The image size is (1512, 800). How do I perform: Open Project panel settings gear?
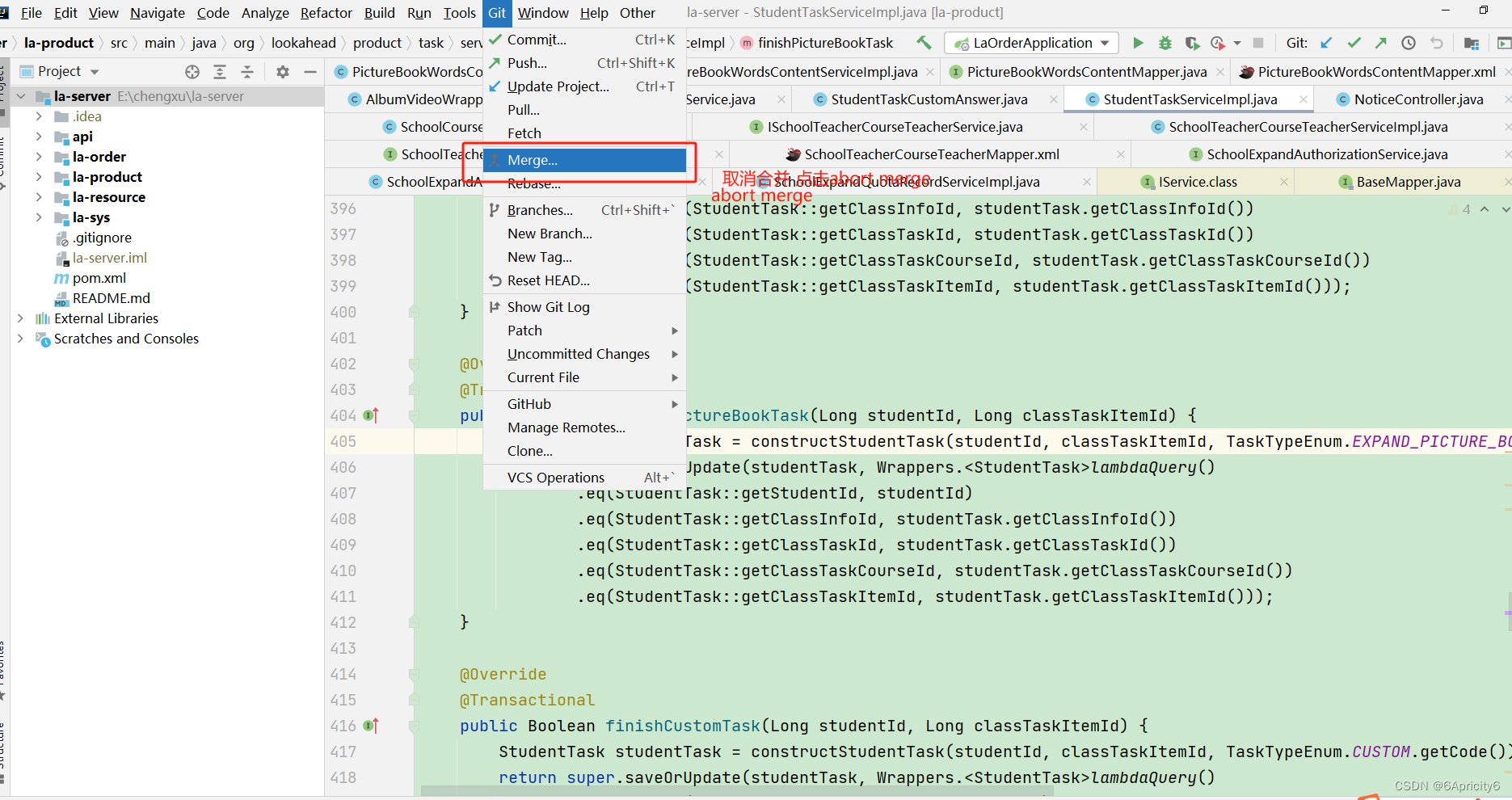[x=283, y=72]
